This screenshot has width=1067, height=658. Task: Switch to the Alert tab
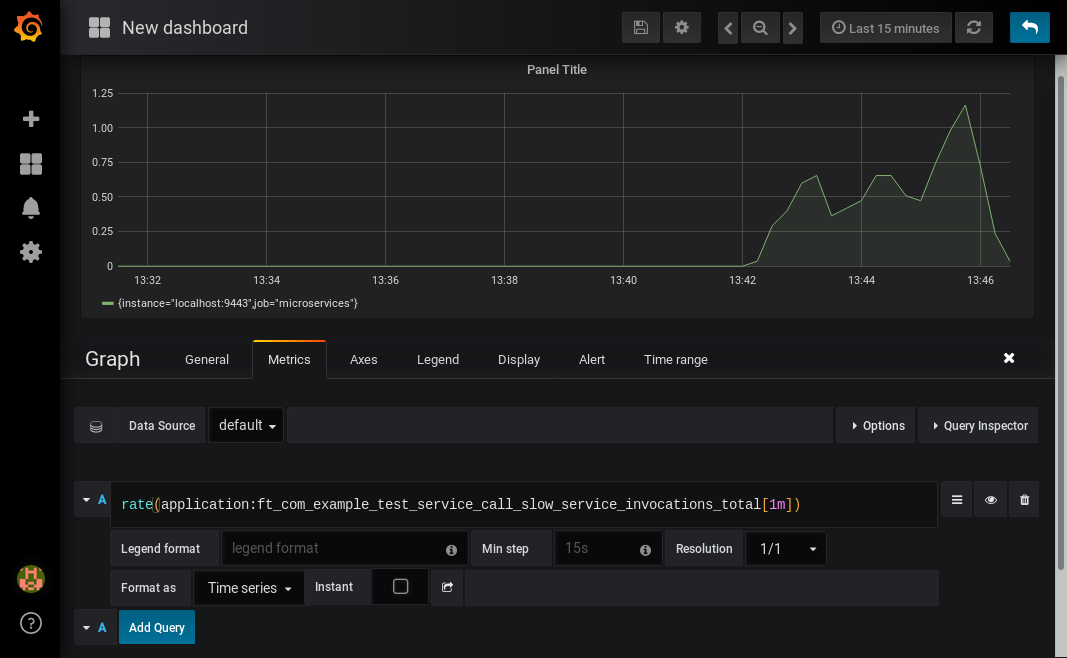[592, 360]
